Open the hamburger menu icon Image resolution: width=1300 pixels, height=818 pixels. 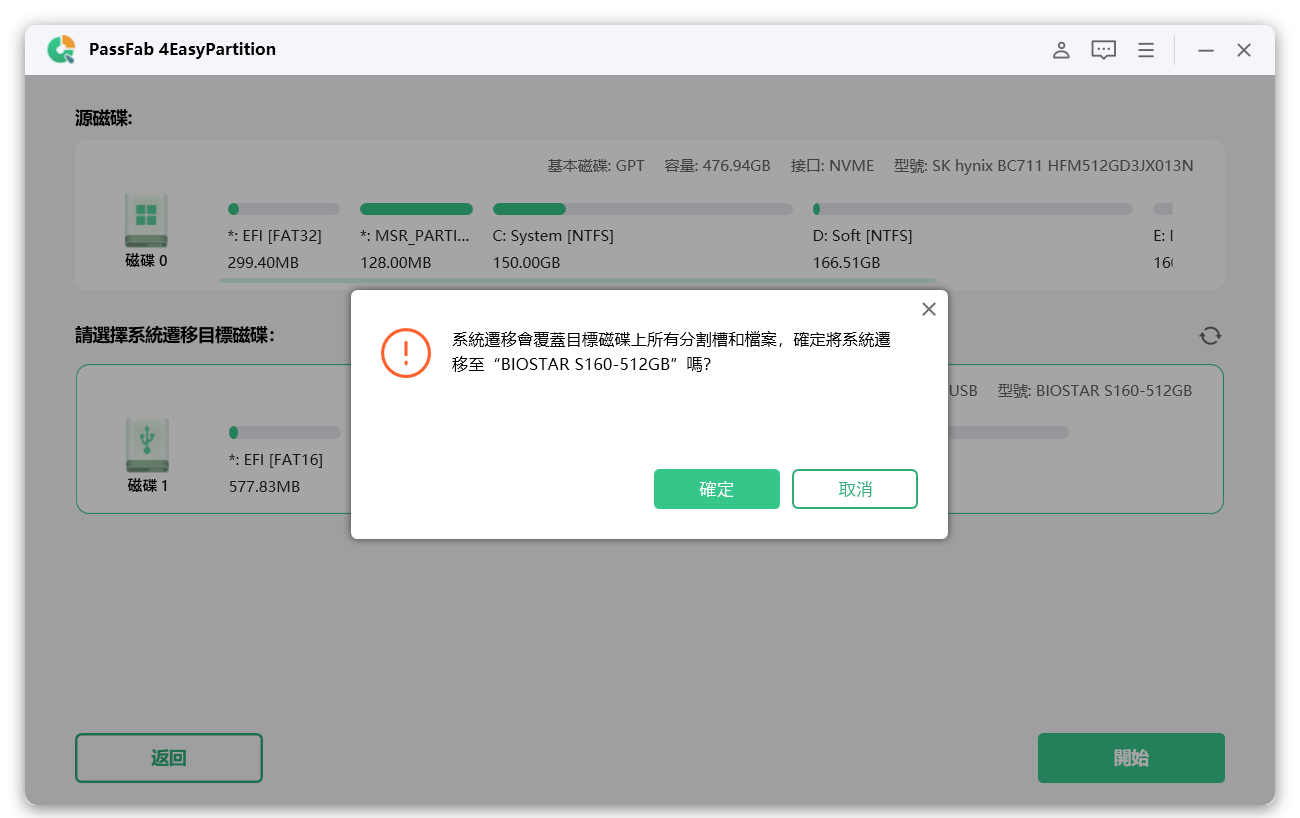pos(1146,50)
